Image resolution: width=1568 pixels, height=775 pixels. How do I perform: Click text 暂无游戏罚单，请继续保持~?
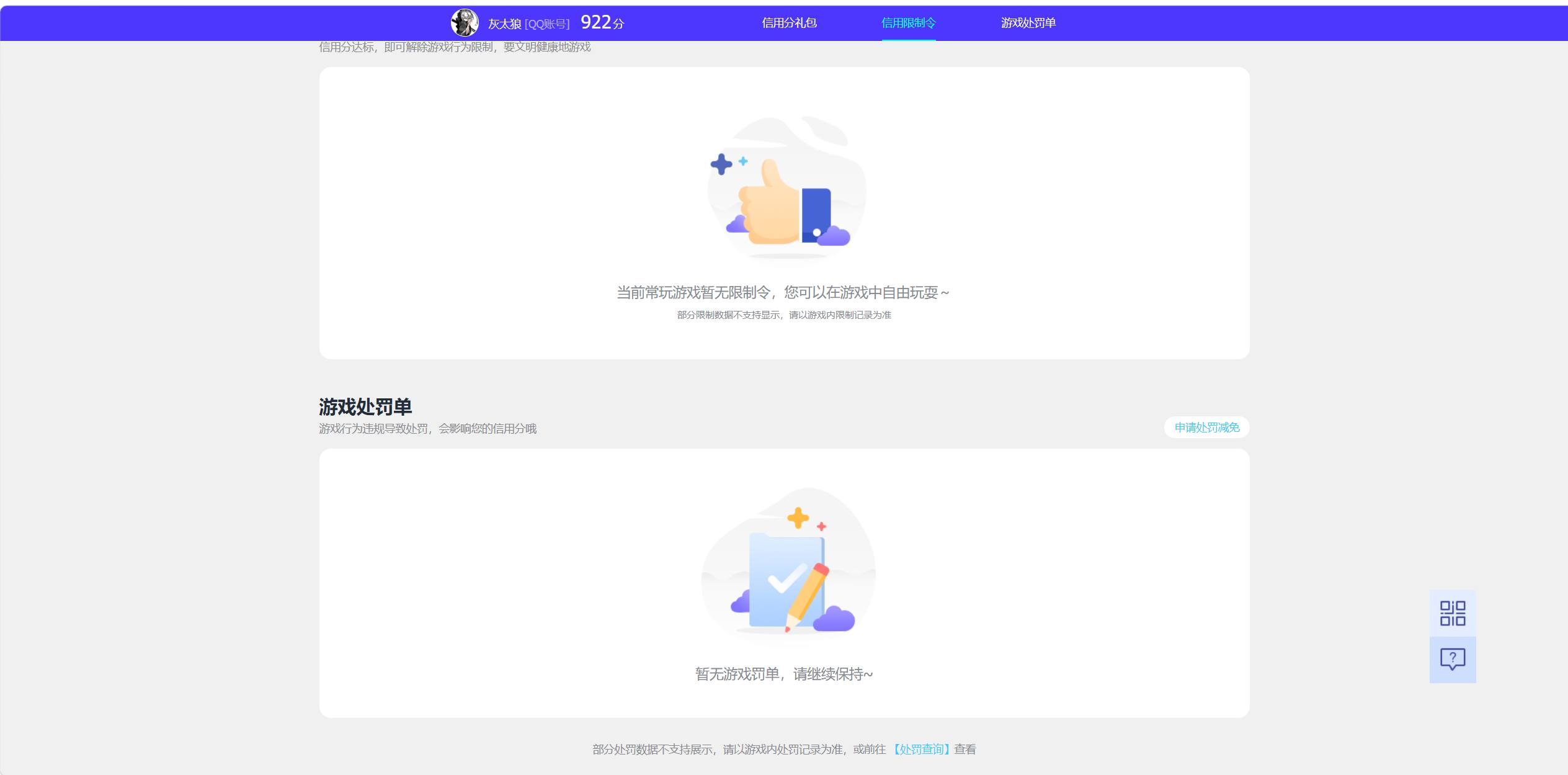point(784,674)
